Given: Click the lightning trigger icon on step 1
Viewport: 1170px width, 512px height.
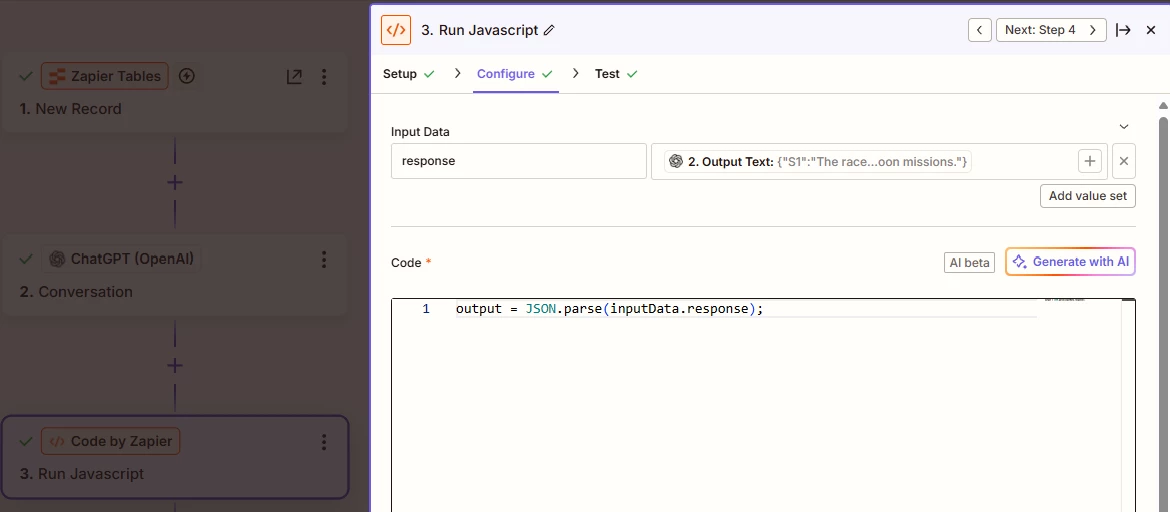Looking at the screenshot, I should [x=188, y=76].
